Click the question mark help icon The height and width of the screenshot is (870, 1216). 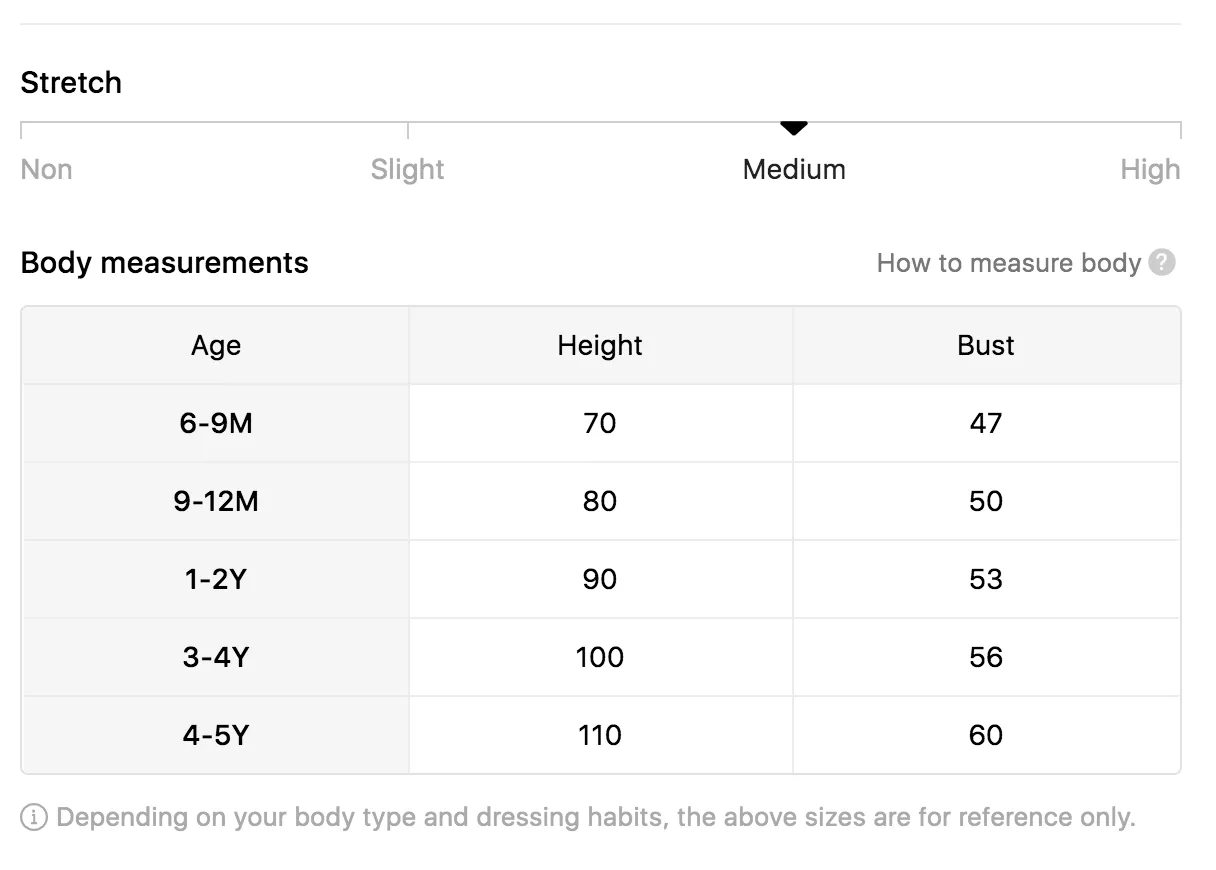tap(1161, 263)
